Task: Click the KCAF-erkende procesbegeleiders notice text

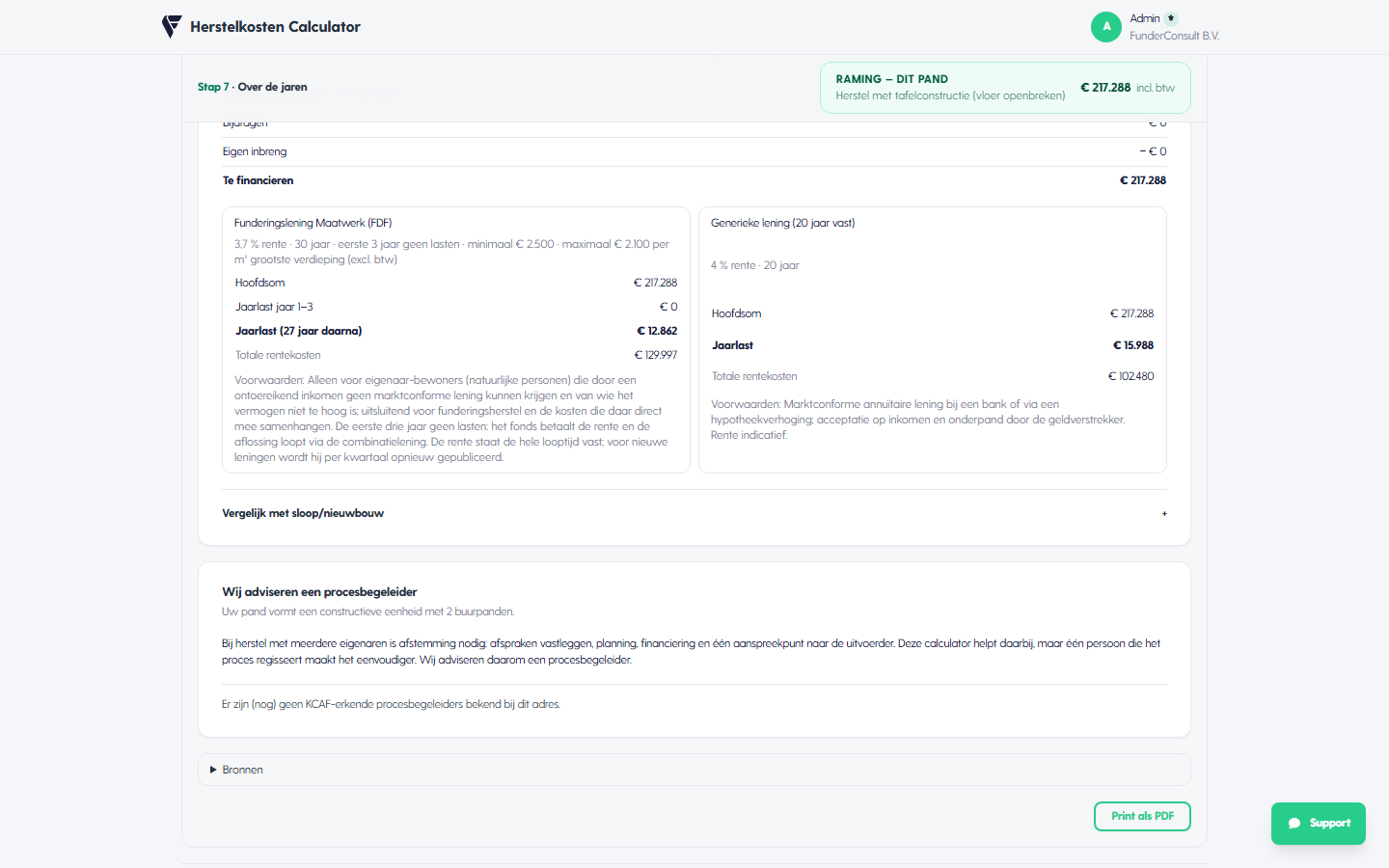Action: pyautogui.click(x=391, y=704)
